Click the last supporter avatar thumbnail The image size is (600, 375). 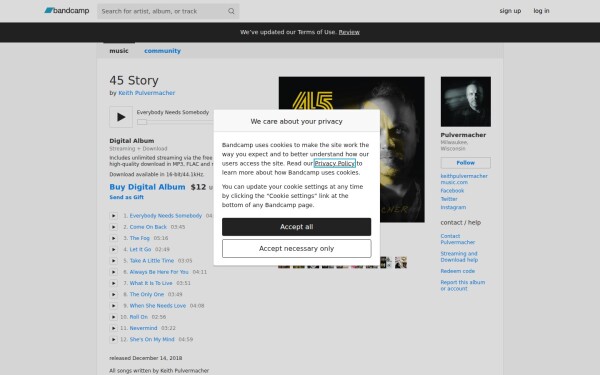click(x=401, y=262)
